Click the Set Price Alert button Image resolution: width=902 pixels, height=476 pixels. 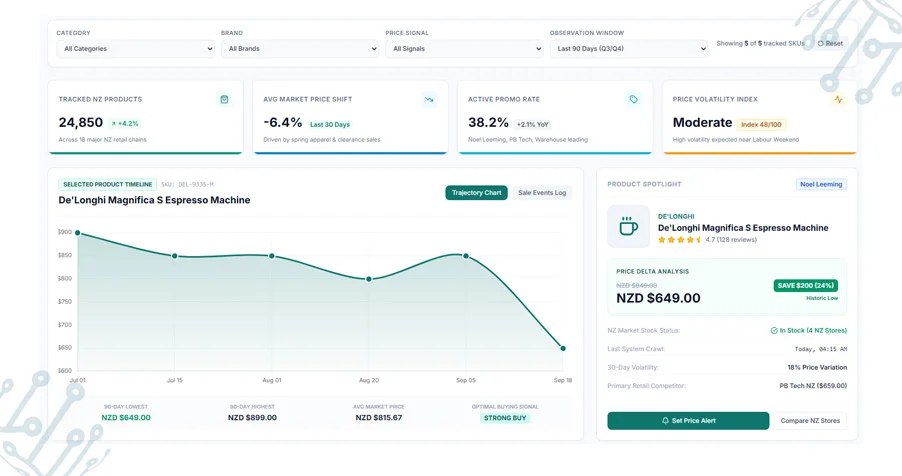(688, 421)
